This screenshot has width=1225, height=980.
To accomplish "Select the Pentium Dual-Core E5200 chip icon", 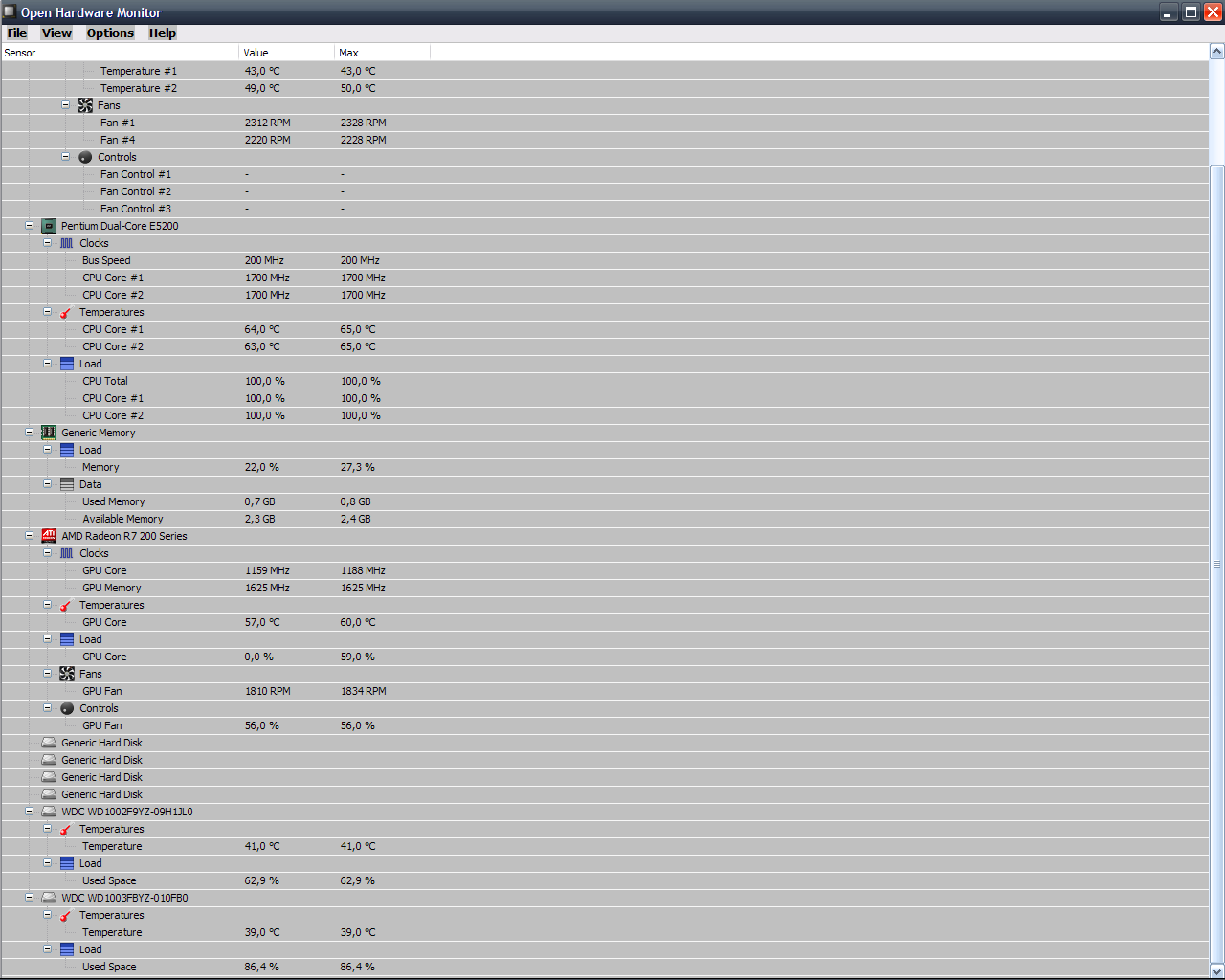I will tap(49, 226).
